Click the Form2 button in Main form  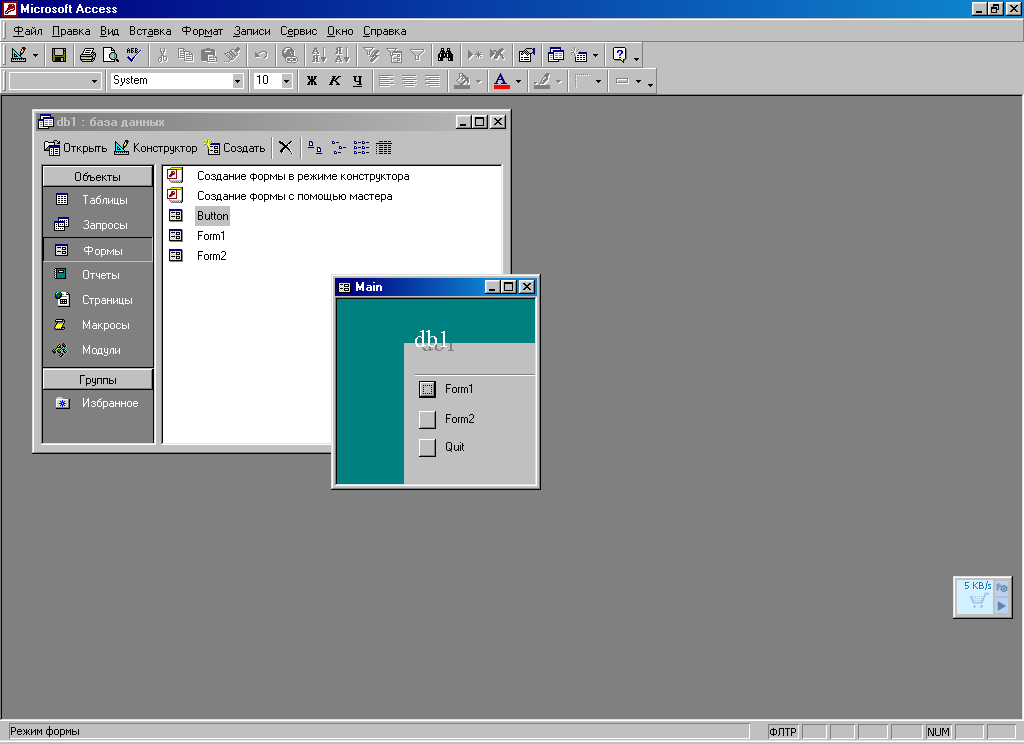[427, 419]
